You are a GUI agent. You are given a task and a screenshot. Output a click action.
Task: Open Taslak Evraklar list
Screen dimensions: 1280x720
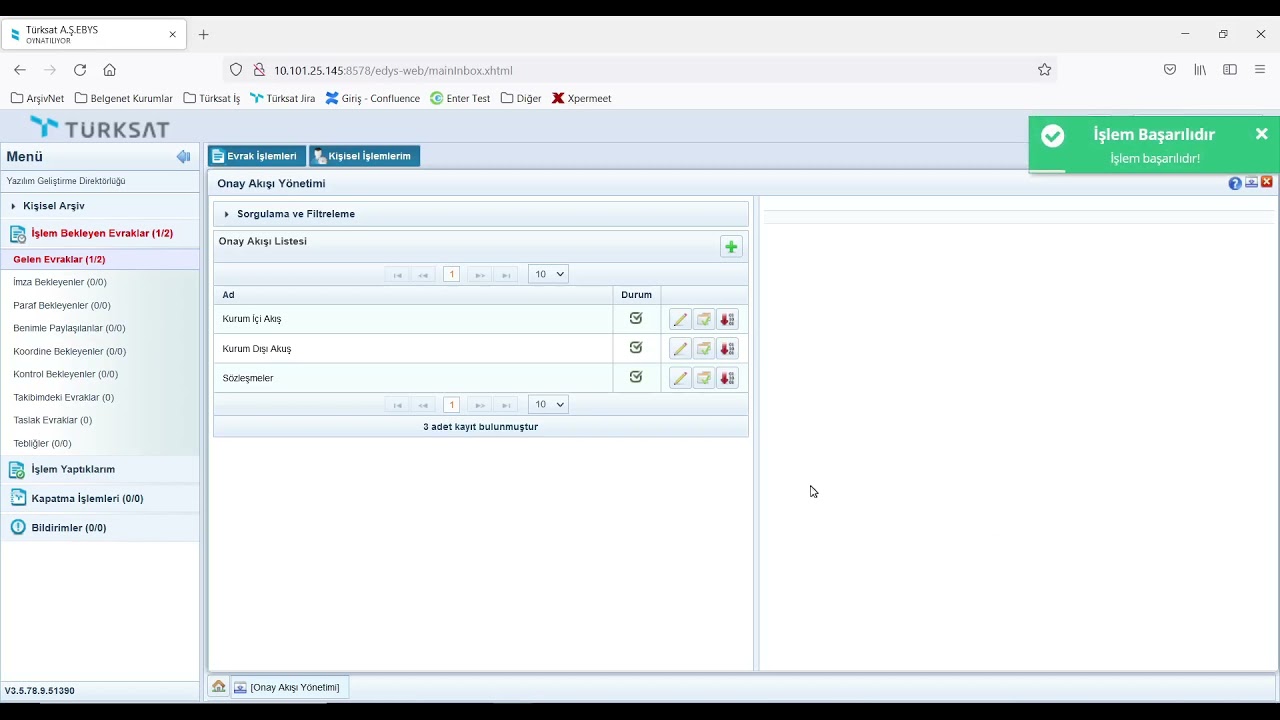53,420
